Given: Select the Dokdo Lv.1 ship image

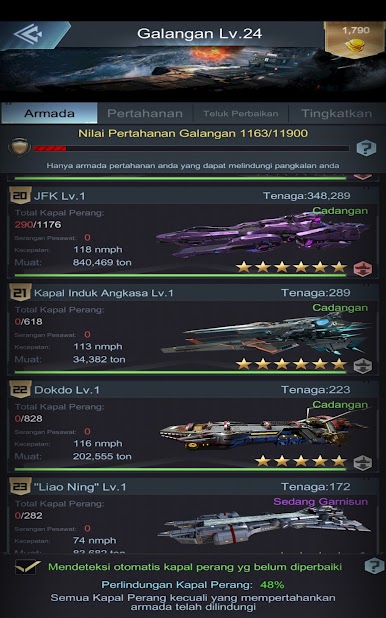Looking at the screenshot, I should click(x=264, y=430).
